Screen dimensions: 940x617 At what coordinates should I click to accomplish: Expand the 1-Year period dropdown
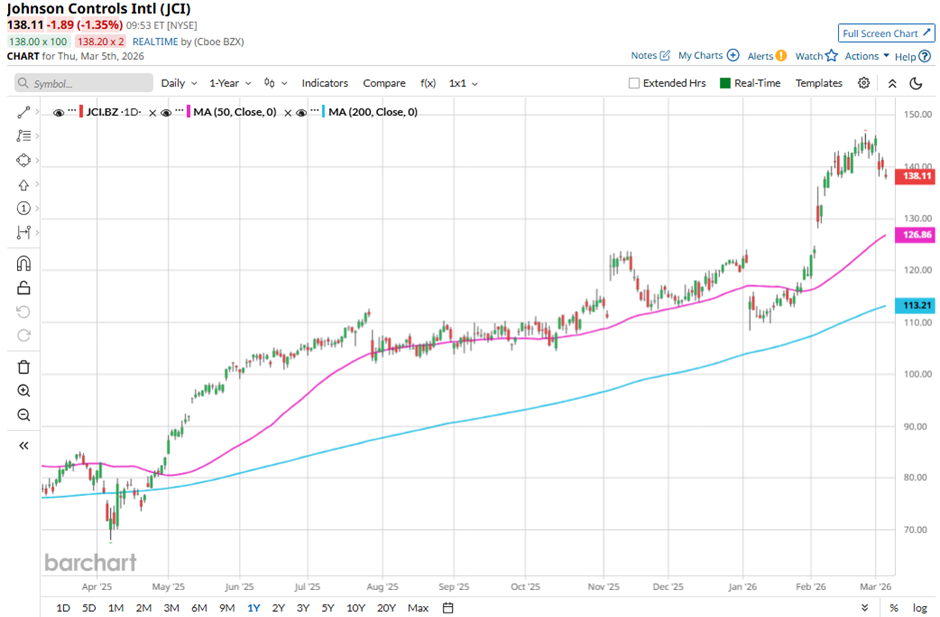(x=230, y=83)
